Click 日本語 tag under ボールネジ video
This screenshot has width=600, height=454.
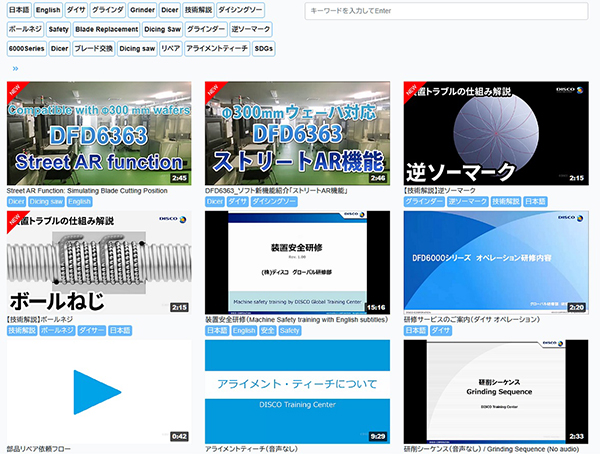pyautogui.click(x=120, y=330)
